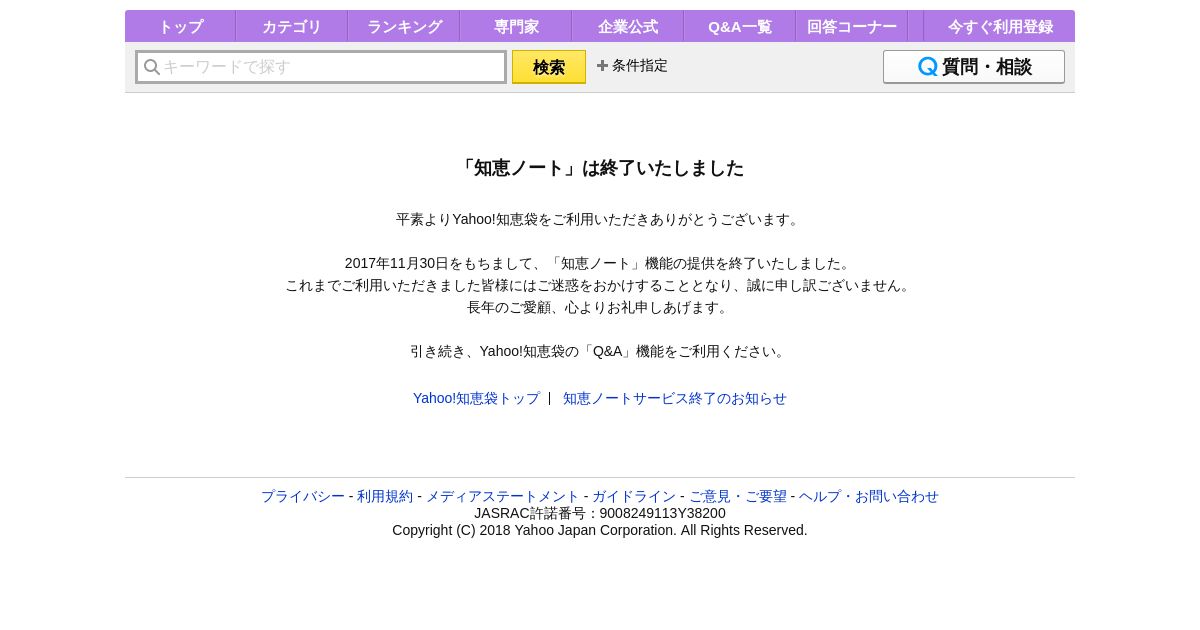Open the ヘルプ・お問い合わせ footer link
The width and height of the screenshot is (1200, 630).
tap(869, 496)
